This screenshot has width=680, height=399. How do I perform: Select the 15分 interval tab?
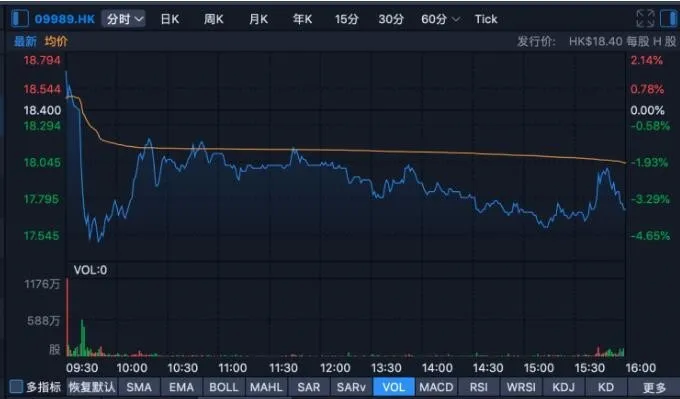(347, 19)
